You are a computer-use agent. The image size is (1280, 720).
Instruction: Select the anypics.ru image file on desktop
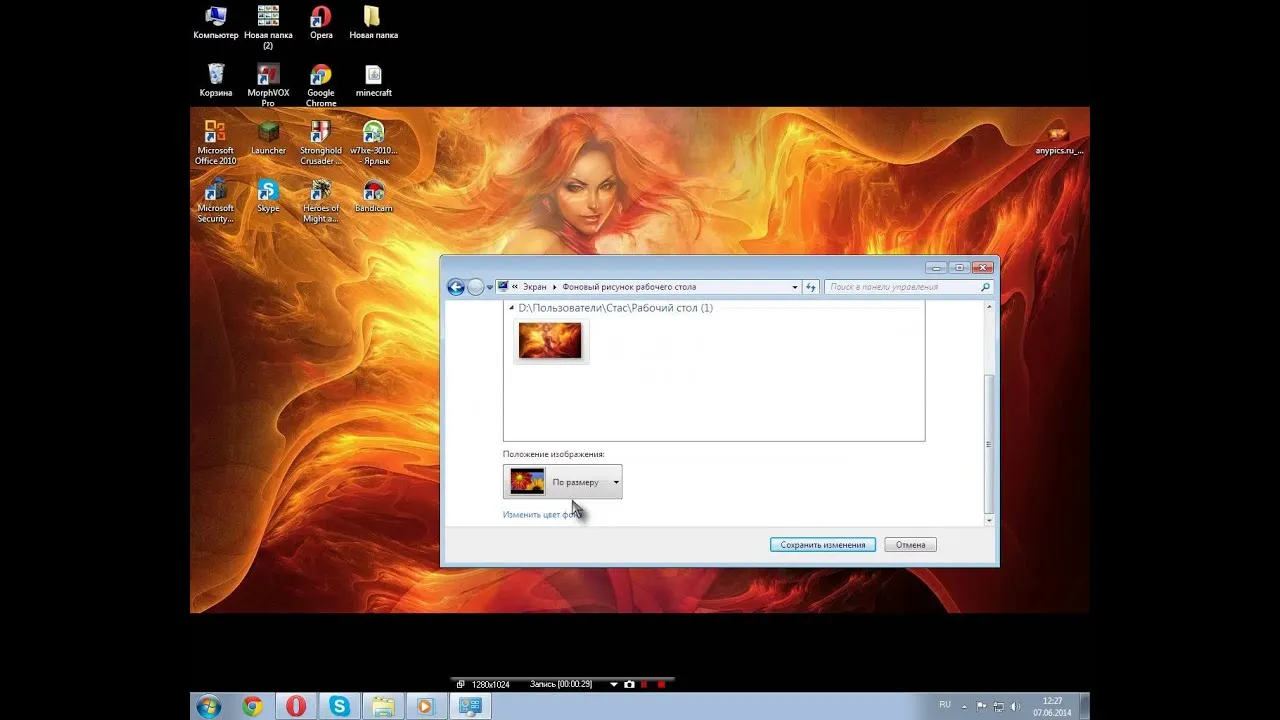1059,138
